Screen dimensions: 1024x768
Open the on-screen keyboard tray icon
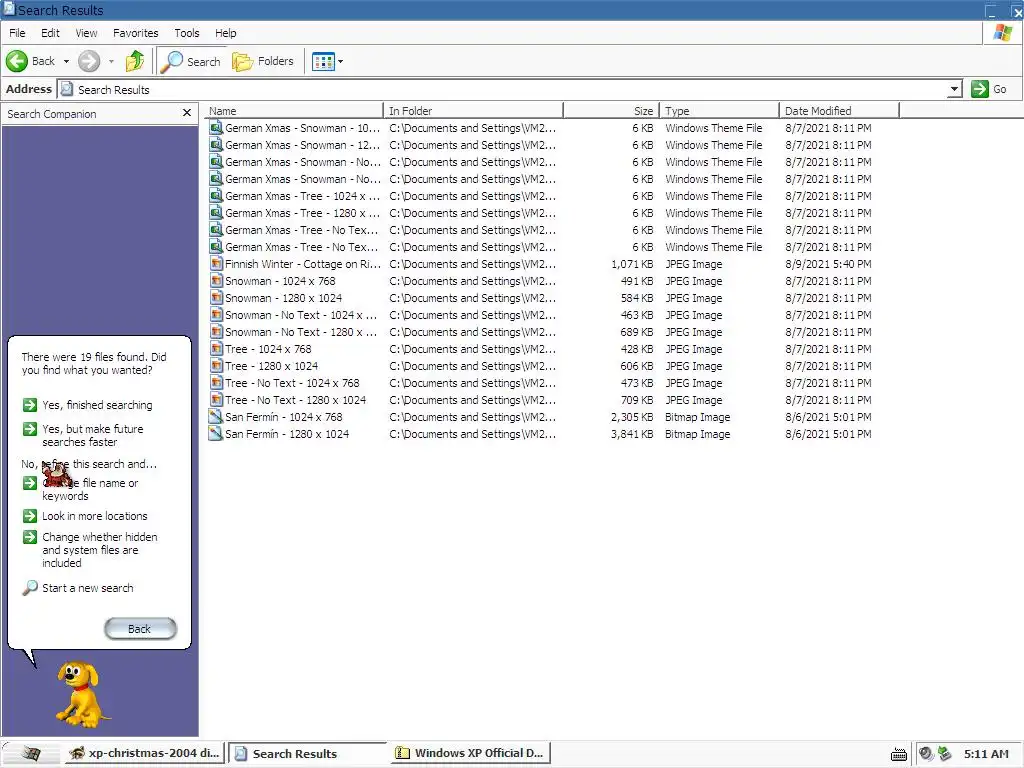pyautogui.click(x=899, y=754)
